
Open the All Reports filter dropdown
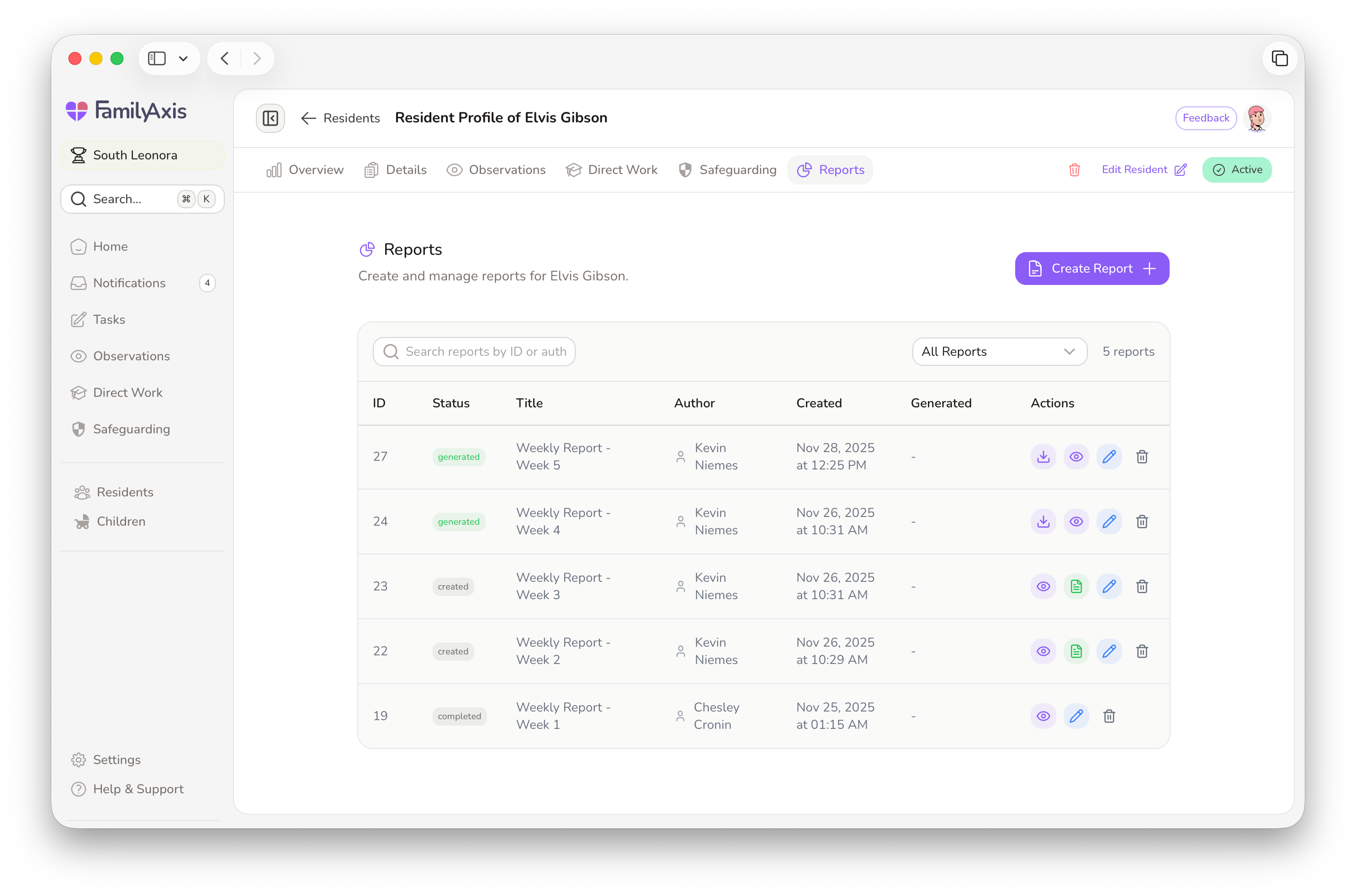click(999, 352)
